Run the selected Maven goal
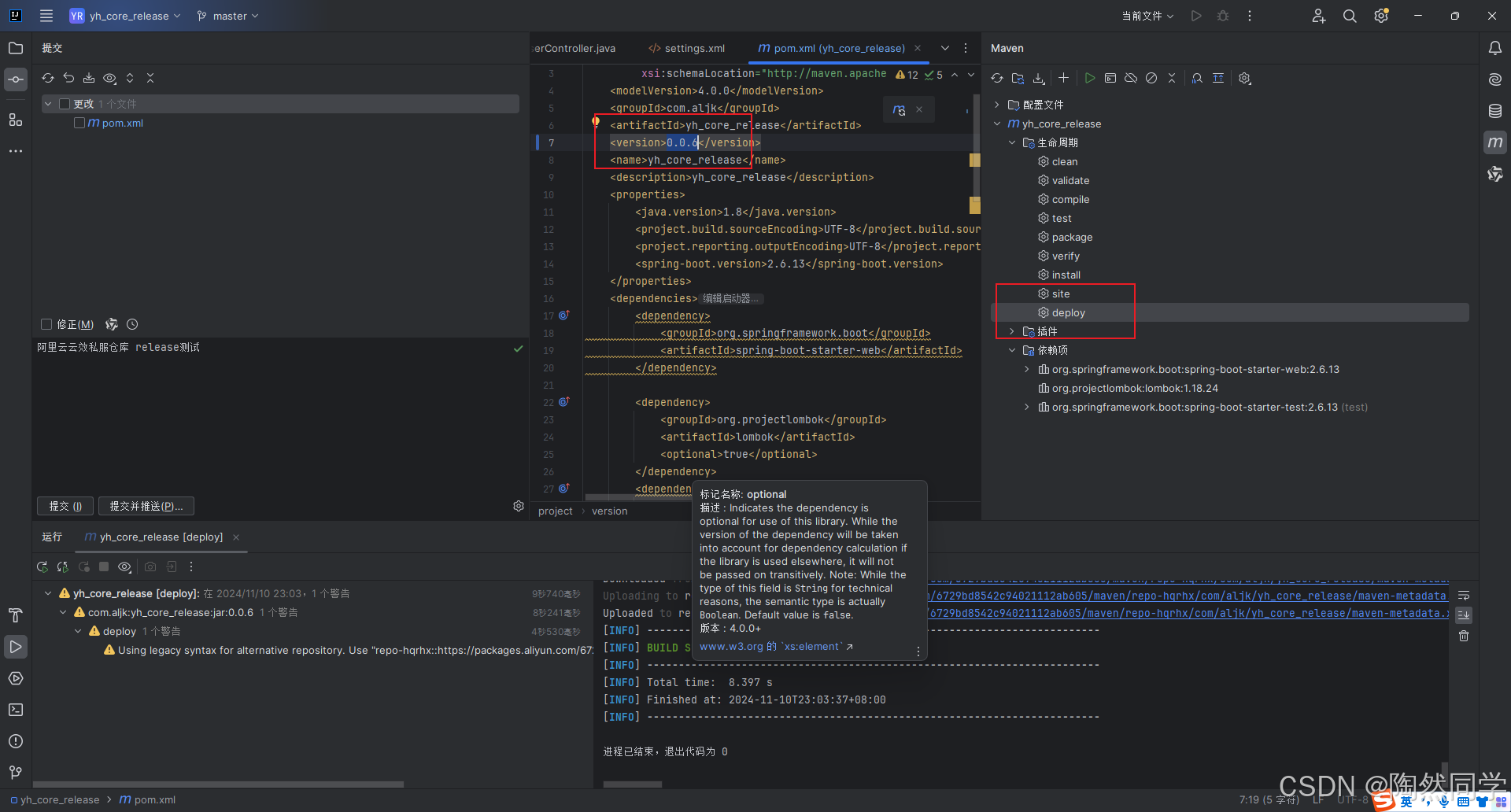The width and height of the screenshot is (1511, 812). (x=1090, y=78)
